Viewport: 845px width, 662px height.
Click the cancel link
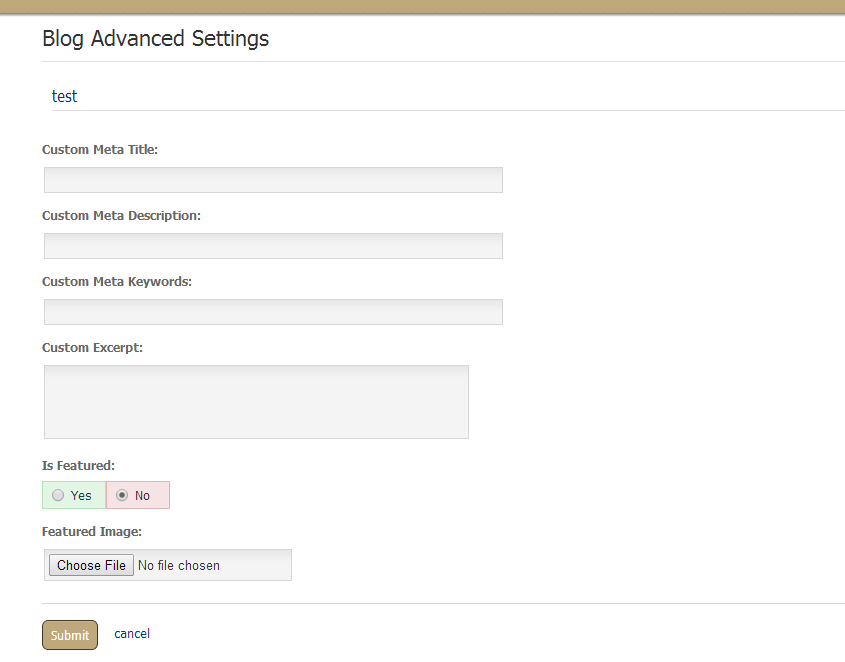132,633
